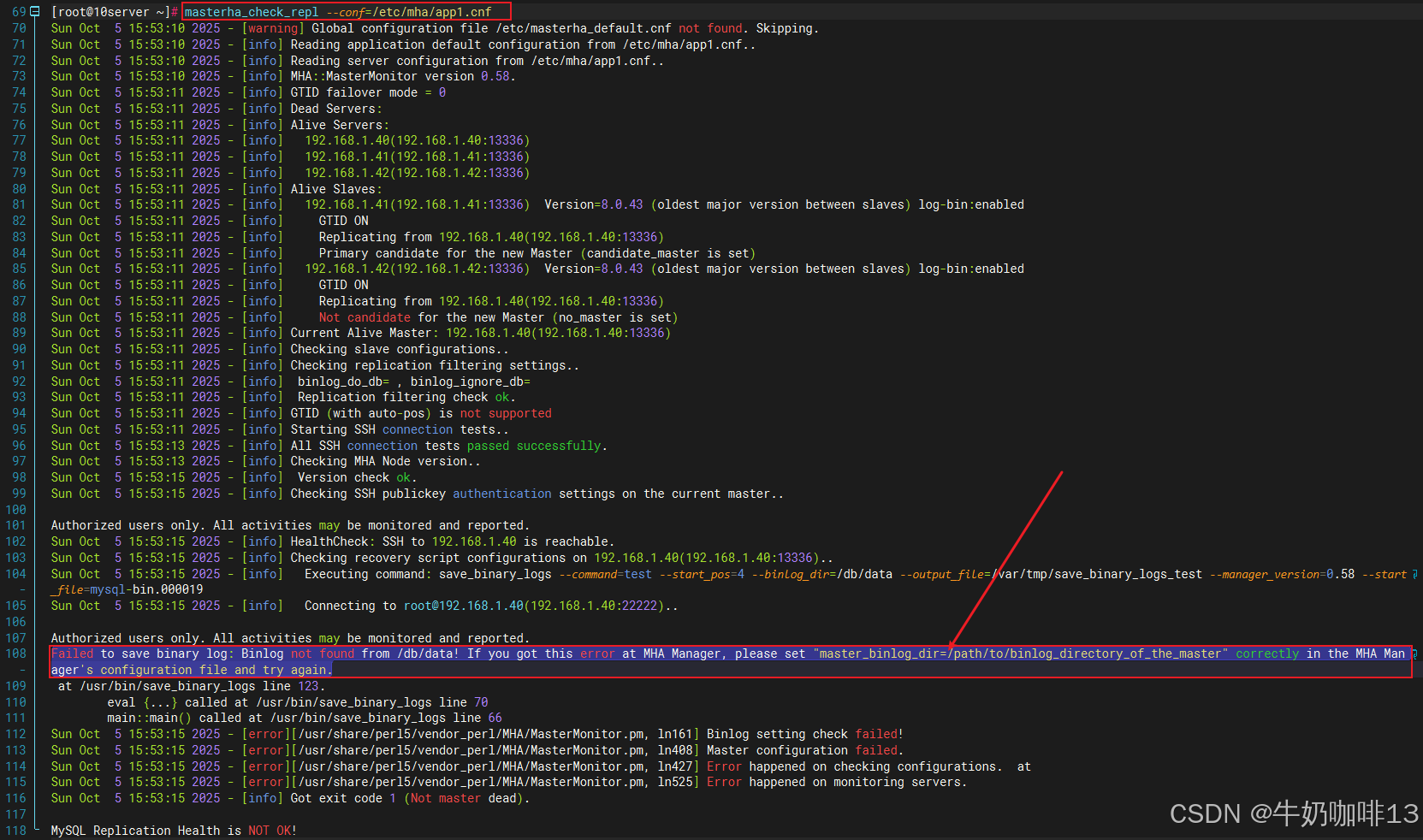The height and width of the screenshot is (840, 1423).
Task: Click the "Version check ok." text
Action: [357, 477]
